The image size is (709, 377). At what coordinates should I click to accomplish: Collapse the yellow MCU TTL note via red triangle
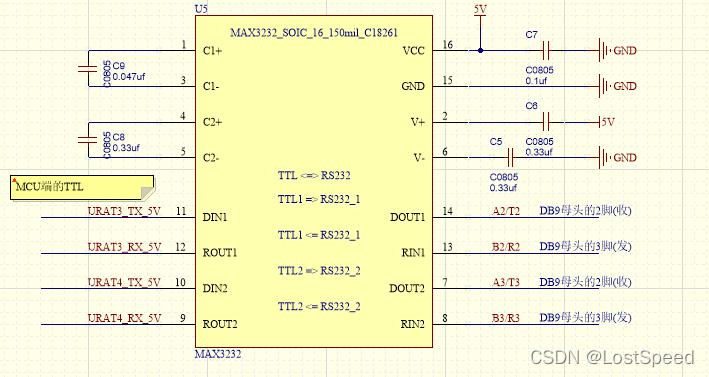click(x=14, y=180)
